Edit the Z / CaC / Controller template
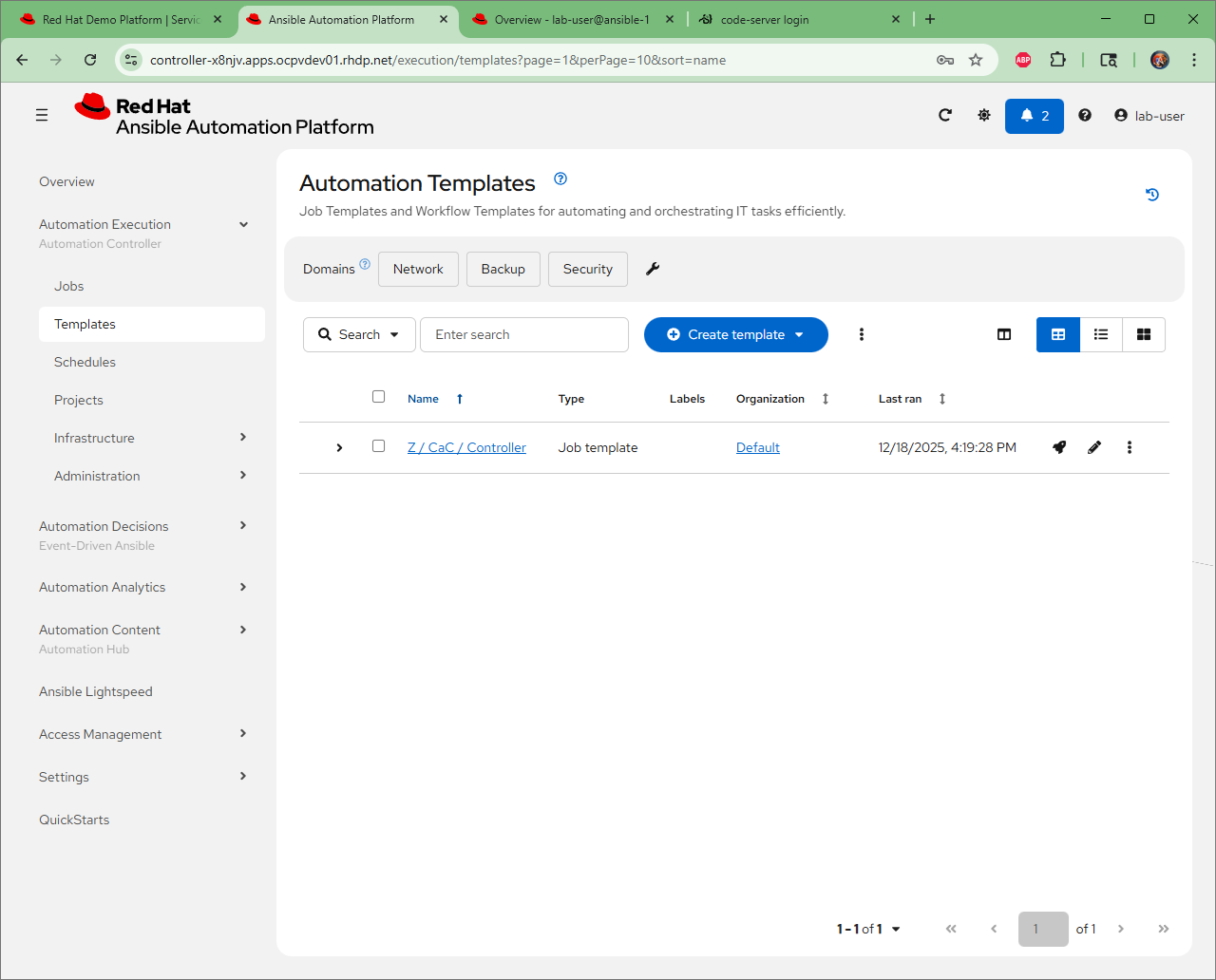This screenshot has height=980, width=1216. point(1094,447)
